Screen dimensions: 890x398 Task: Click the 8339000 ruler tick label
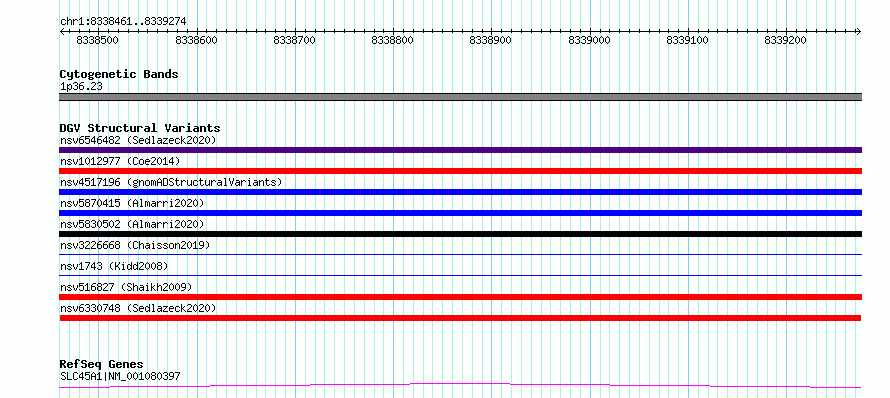click(x=589, y=40)
